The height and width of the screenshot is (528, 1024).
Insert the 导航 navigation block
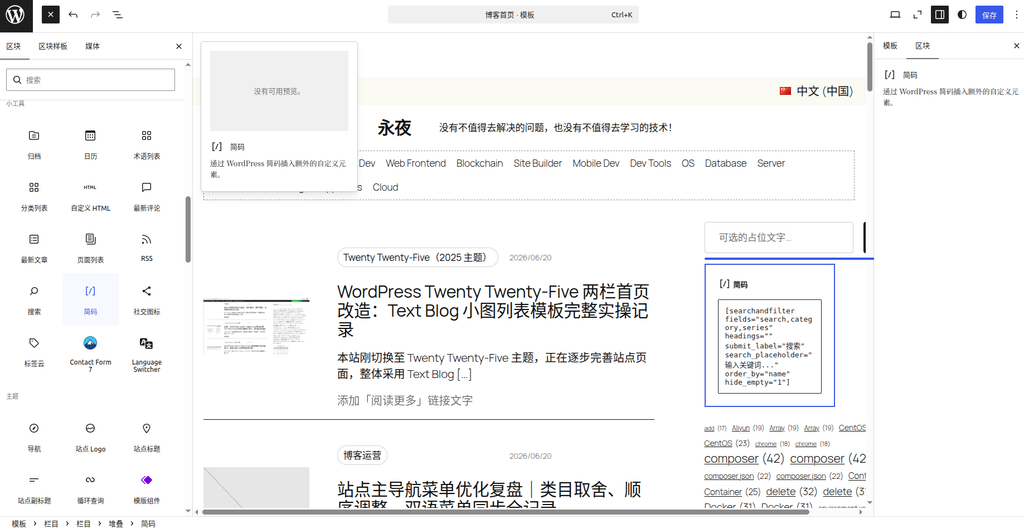34,437
